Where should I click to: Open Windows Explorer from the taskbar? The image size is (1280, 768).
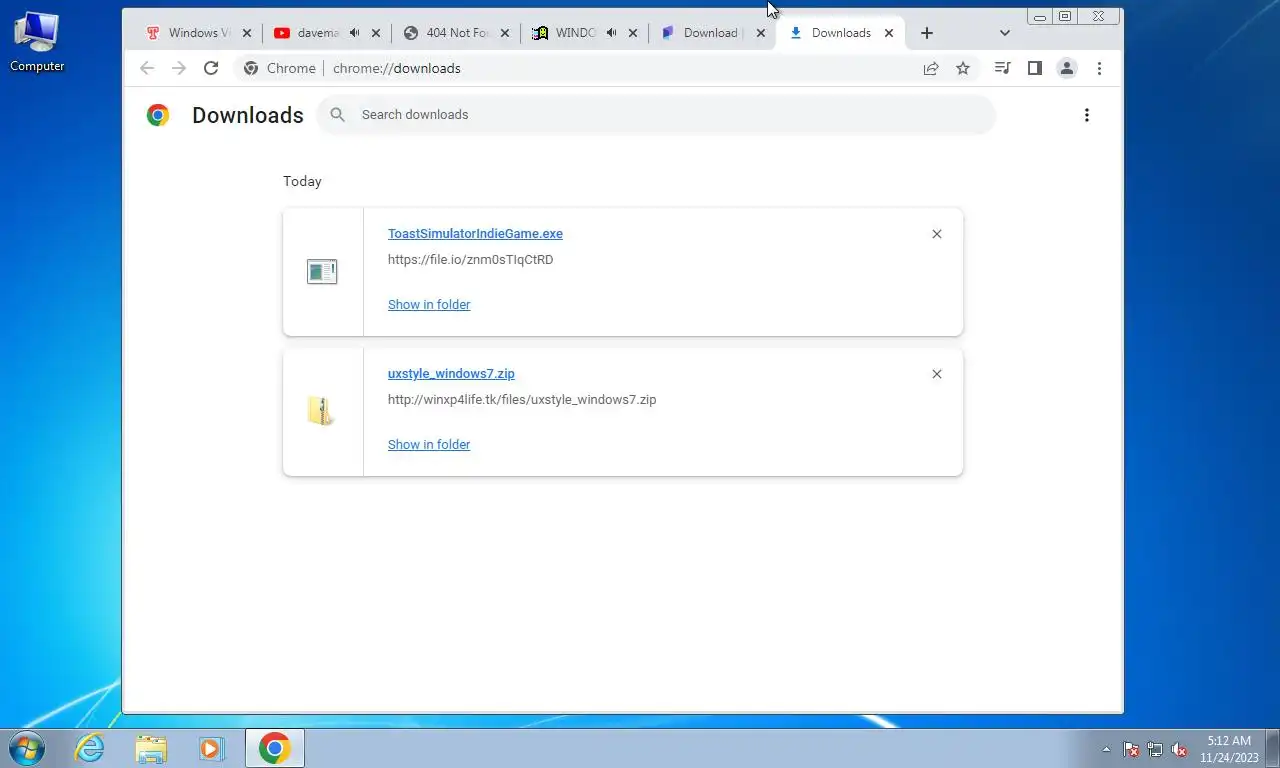pyautogui.click(x=151, y=748)
